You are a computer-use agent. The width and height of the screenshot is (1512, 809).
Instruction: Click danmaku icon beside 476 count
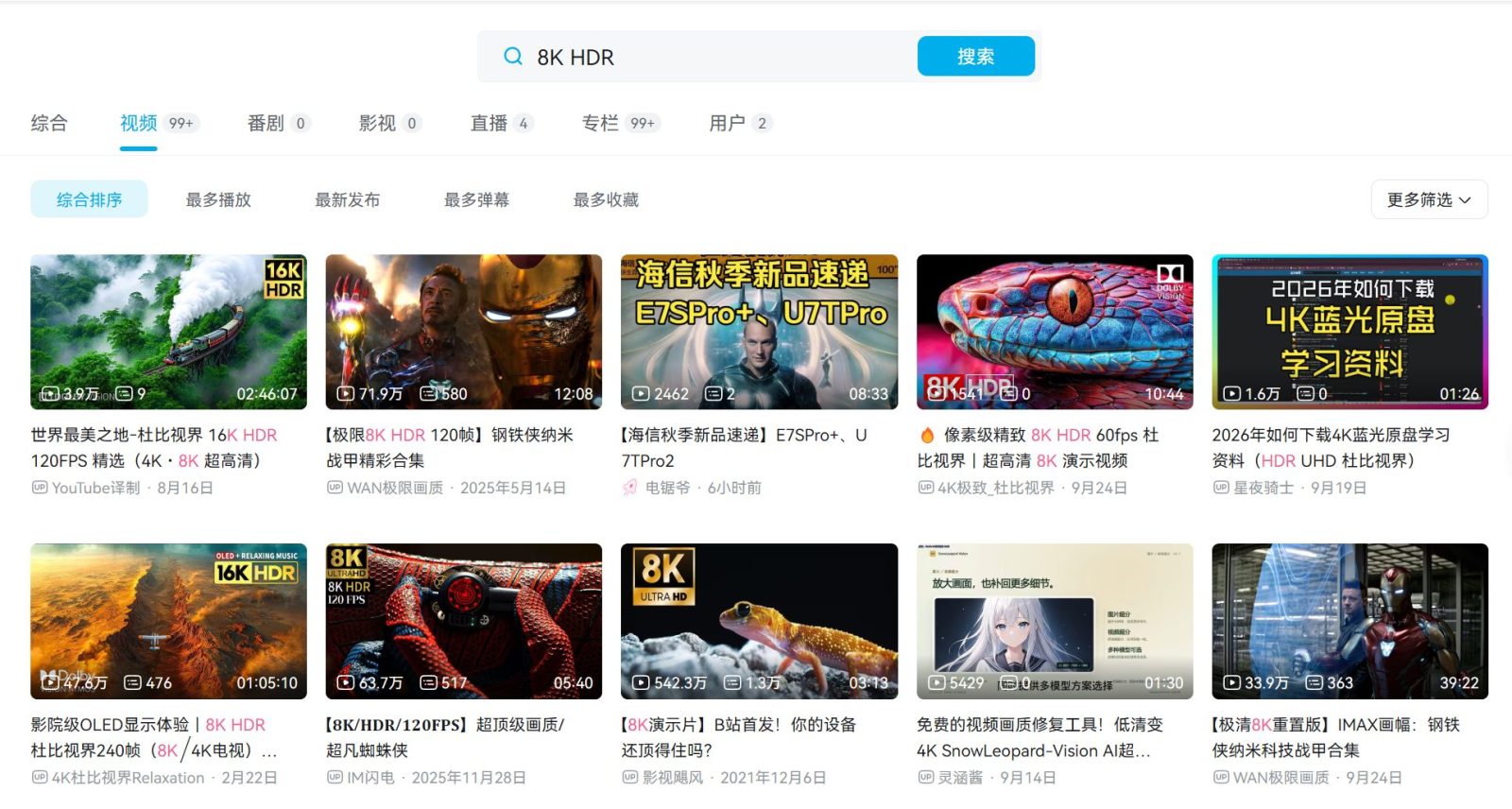pyautogui.click(x=133, y=682)
